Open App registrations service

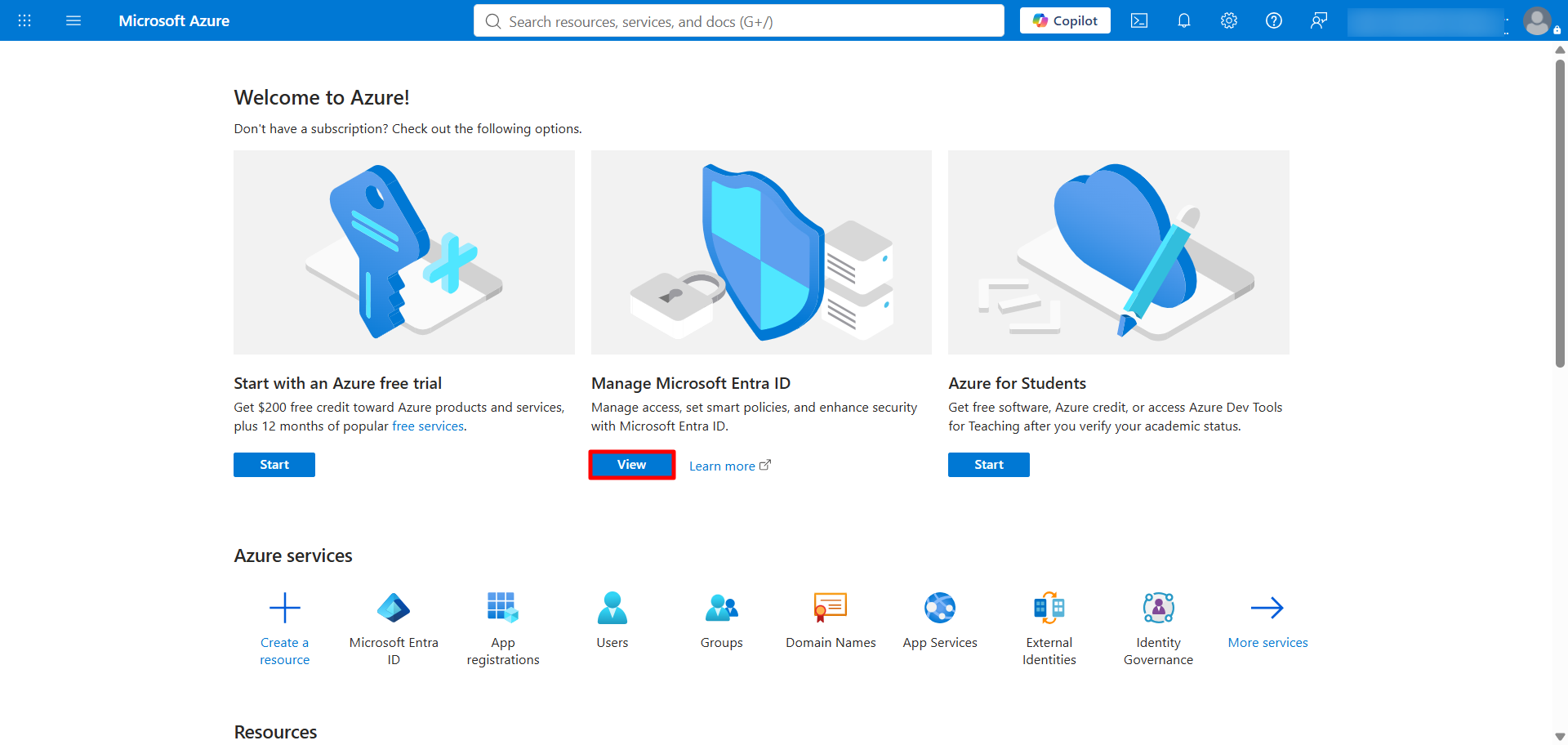point(503,629)
